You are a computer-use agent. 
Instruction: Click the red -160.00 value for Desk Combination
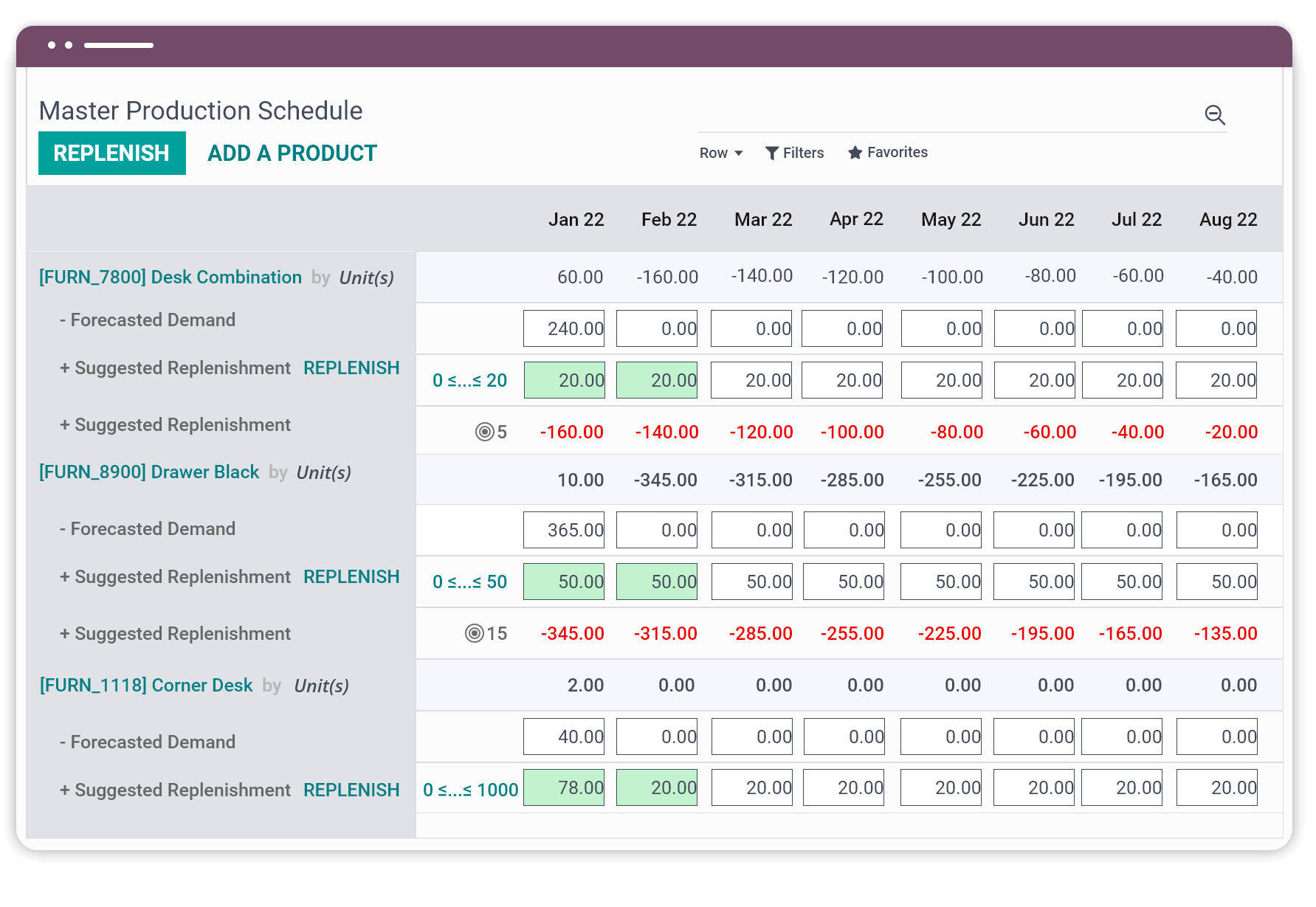pos(572,432)
